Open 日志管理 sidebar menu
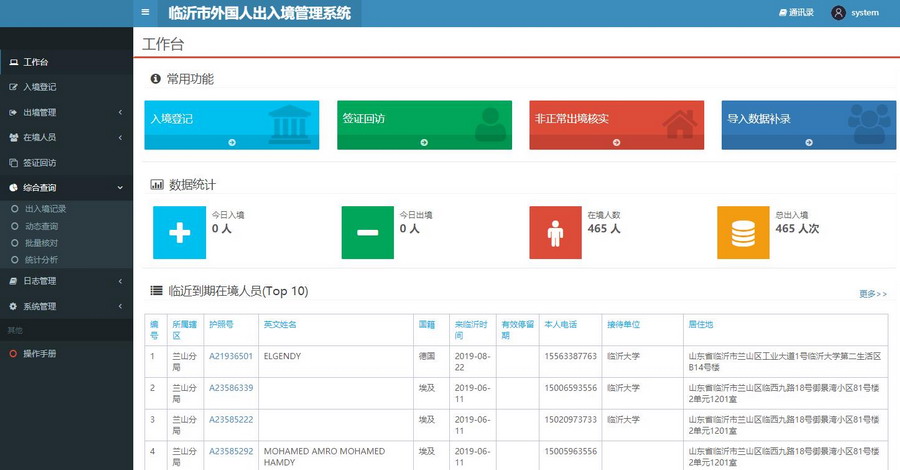This screenshot has width=900, height=470. pyautogui.click(x=66, y=281)
